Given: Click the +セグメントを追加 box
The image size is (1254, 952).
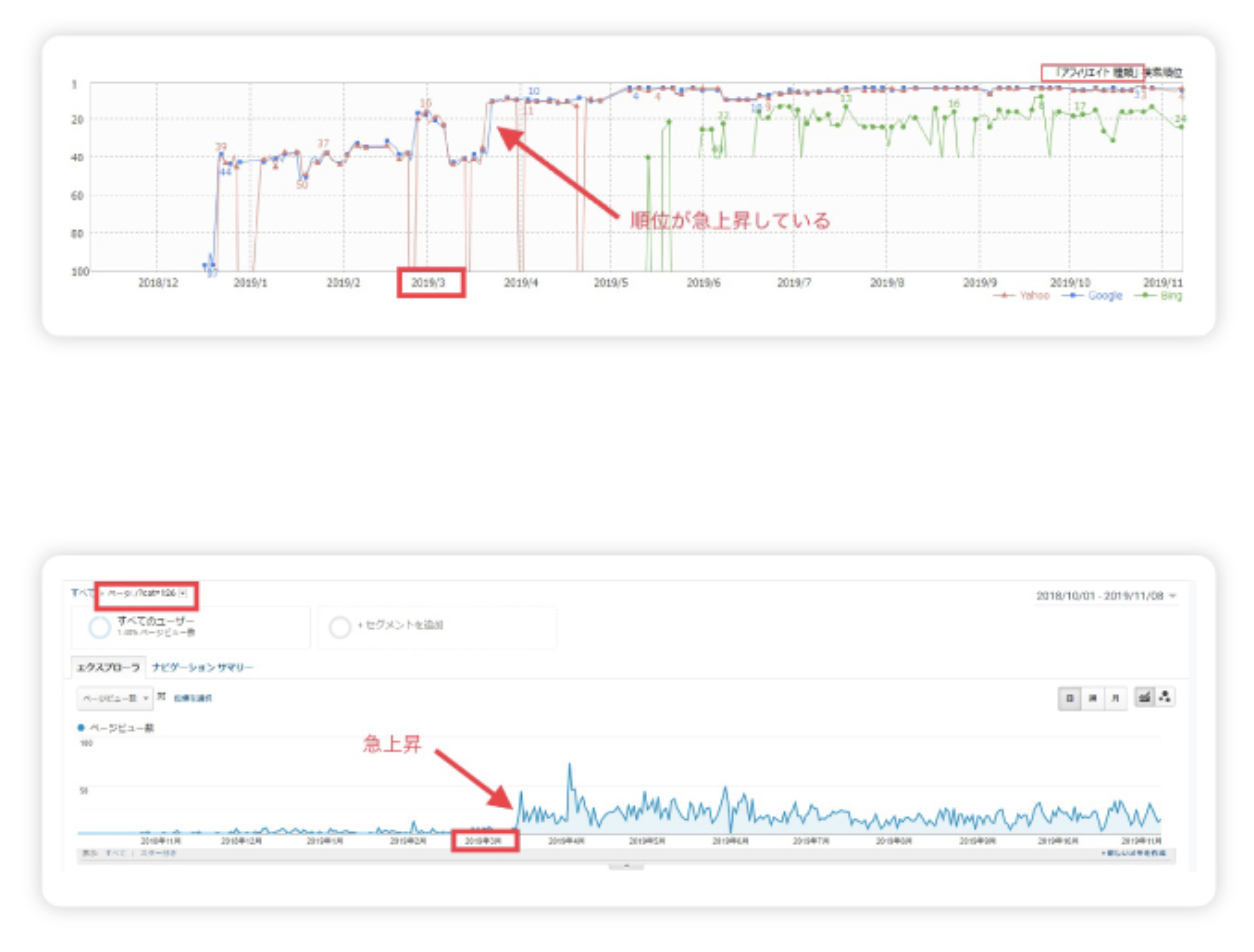Looking at the screenshot, I should pos(437,627).
